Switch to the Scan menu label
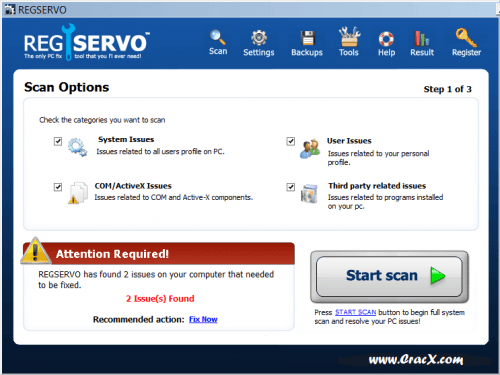The width and height of the screenshot is (500, 375). (x=218, y=51)
